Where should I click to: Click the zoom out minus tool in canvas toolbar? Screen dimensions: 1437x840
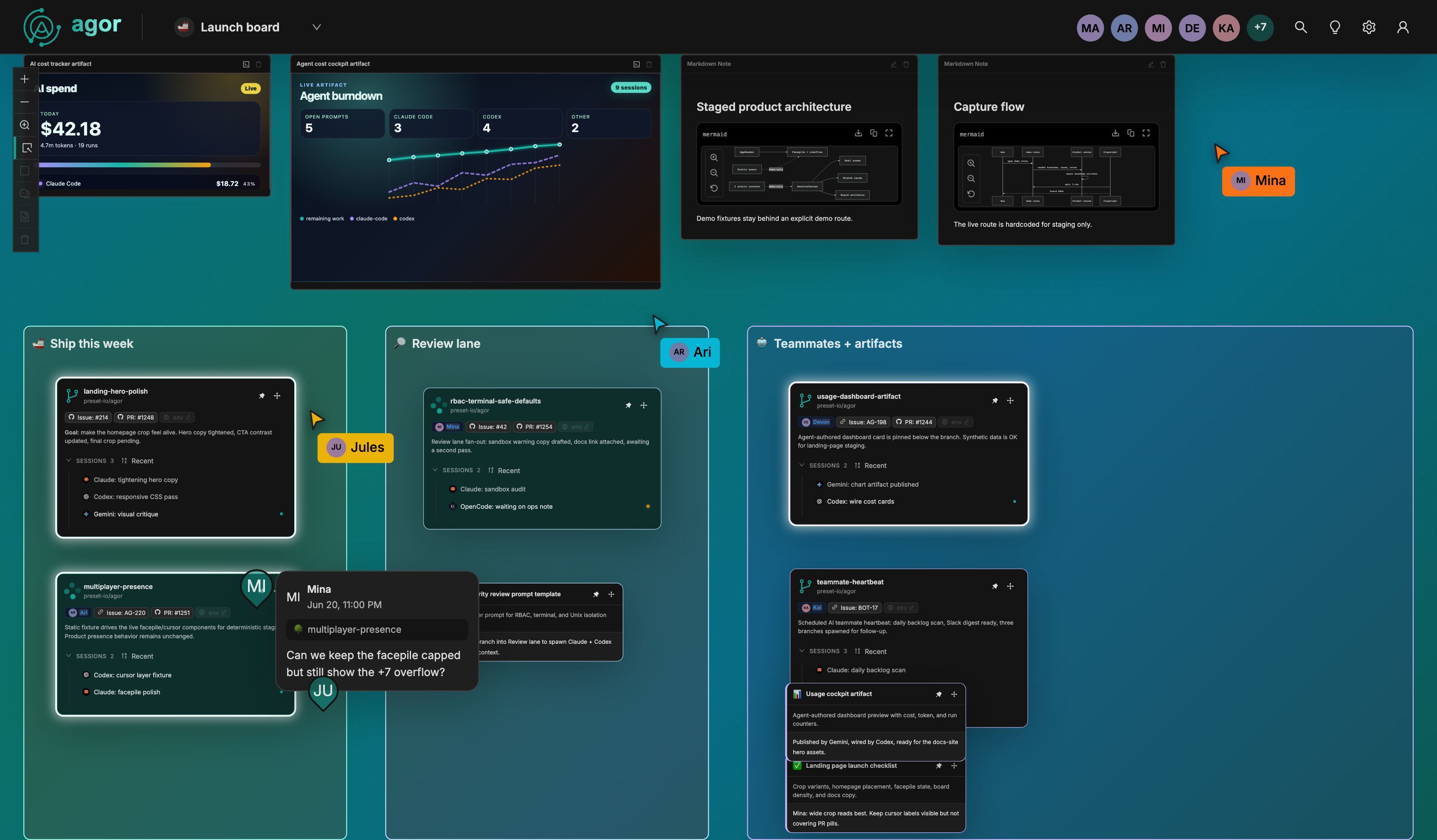(25, 102)
